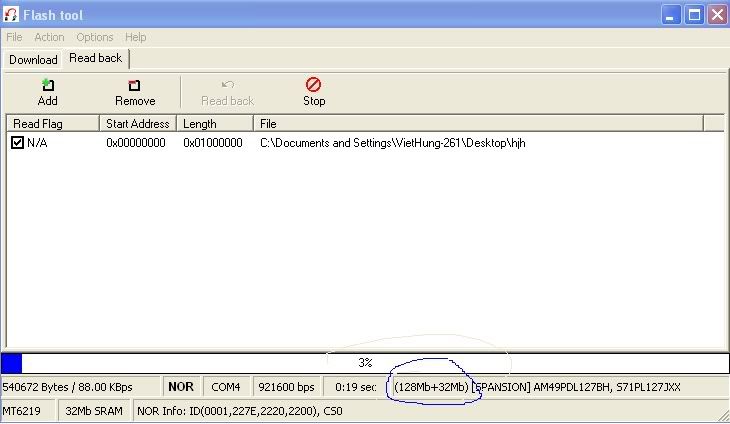This screenshot has height=424, width=730.
Task: Click the window resize grip corner
Action: [723, 416]
